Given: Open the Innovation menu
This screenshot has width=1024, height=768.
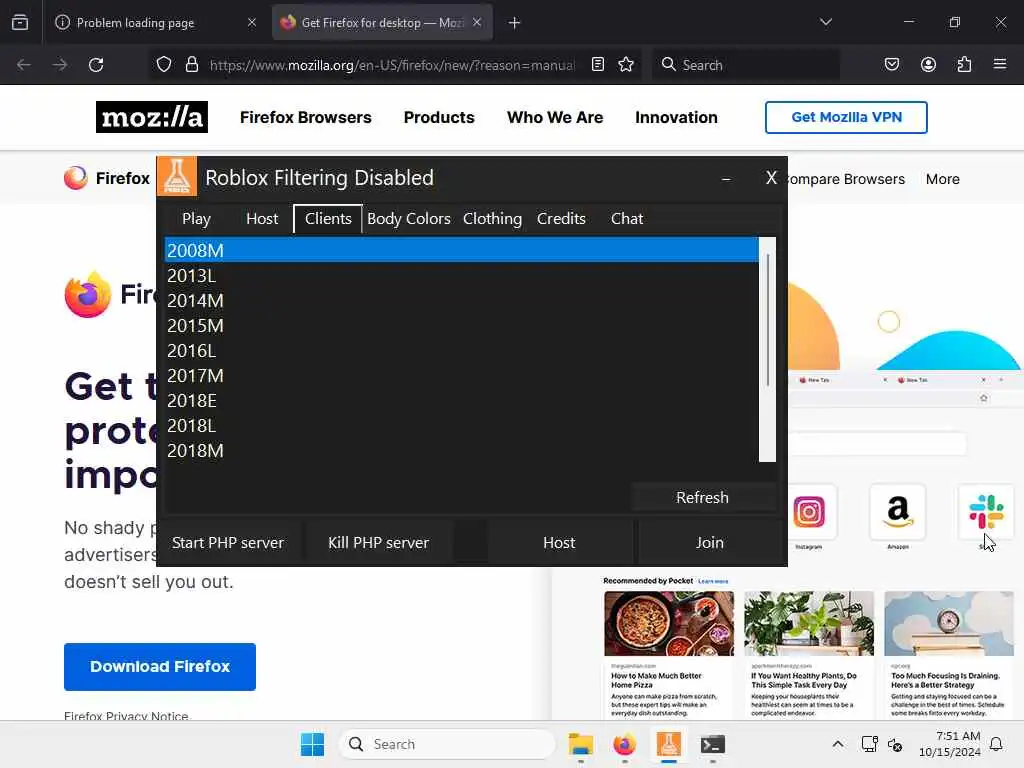Looking at the screenshot, I should pyautogui.click(x=676, y=118).
